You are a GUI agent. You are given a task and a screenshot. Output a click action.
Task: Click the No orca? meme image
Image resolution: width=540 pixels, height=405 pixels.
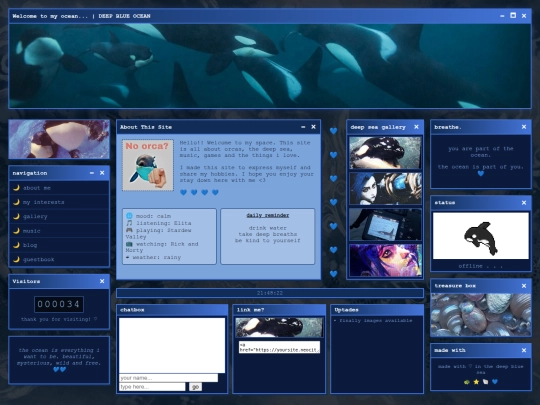coord(148,165)
